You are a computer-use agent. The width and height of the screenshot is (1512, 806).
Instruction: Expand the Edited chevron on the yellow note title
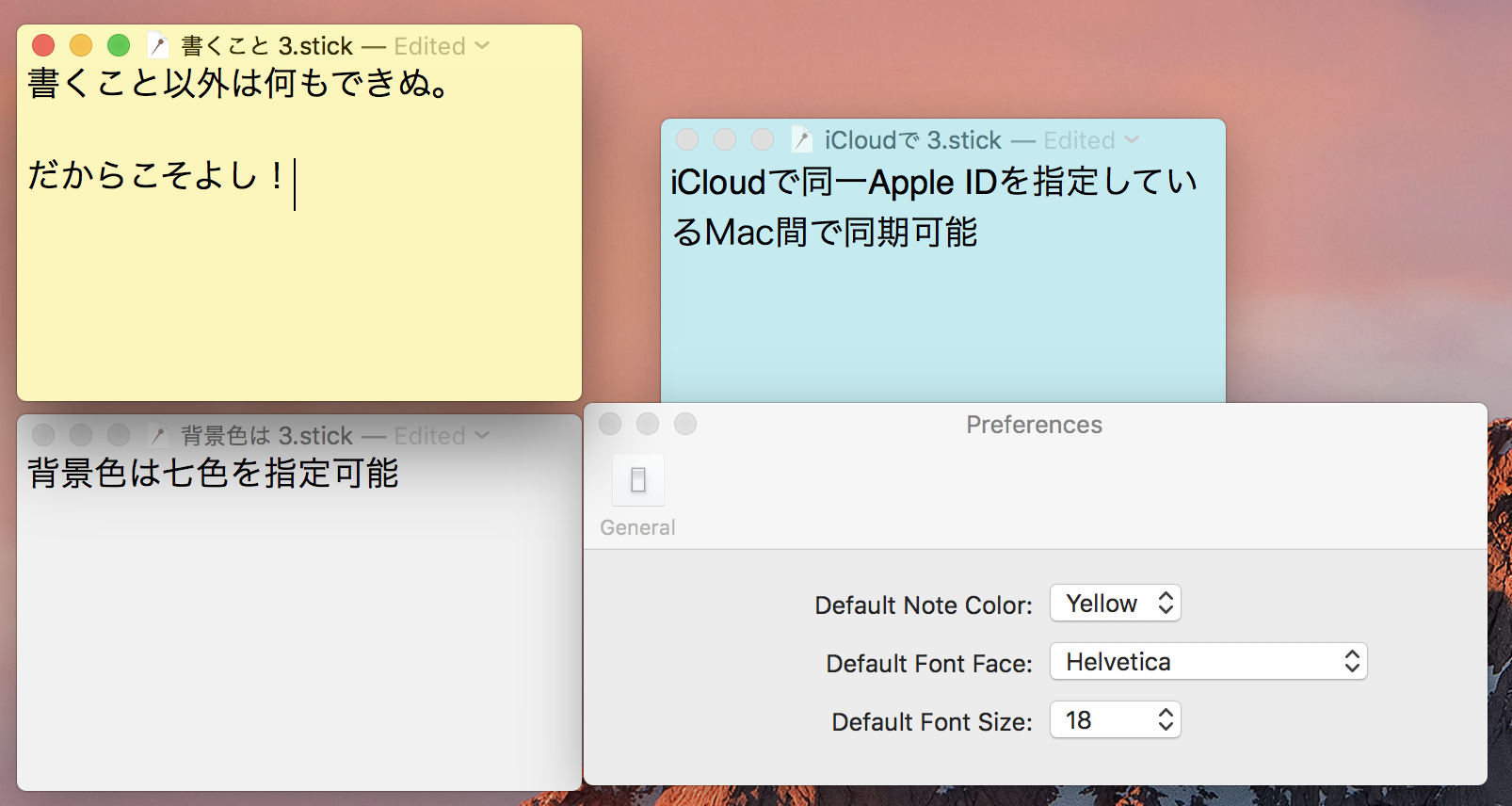[482, 45]
